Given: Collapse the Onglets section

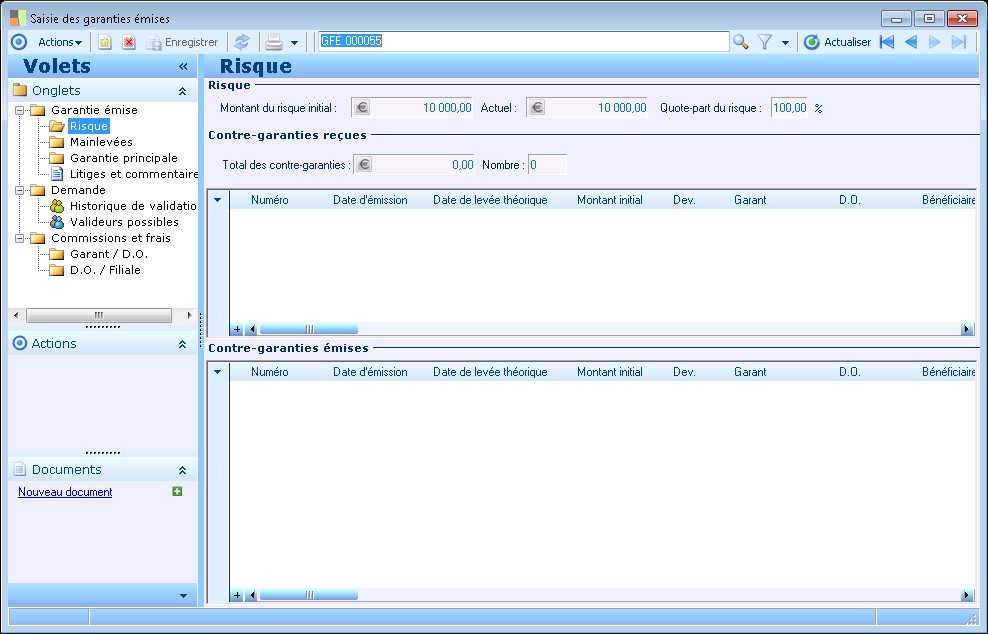Looking at the screenshot, I should click(182, 91).
